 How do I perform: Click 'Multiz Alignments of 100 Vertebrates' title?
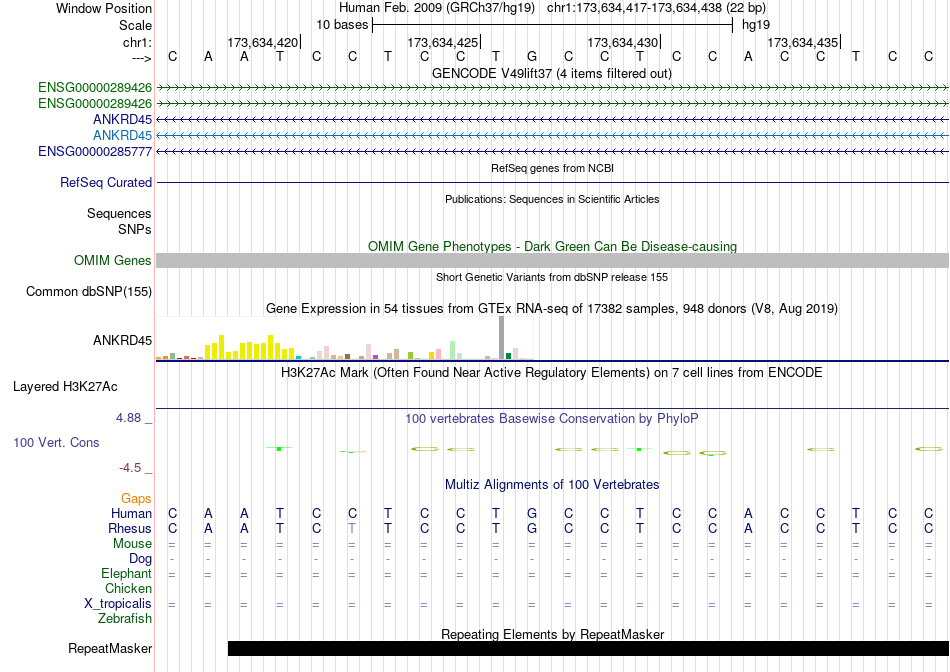(x=552, y=485)
